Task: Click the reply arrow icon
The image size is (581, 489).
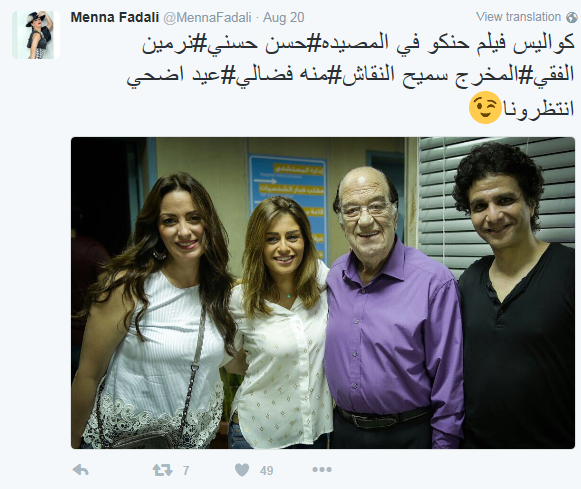Action: 80,470
